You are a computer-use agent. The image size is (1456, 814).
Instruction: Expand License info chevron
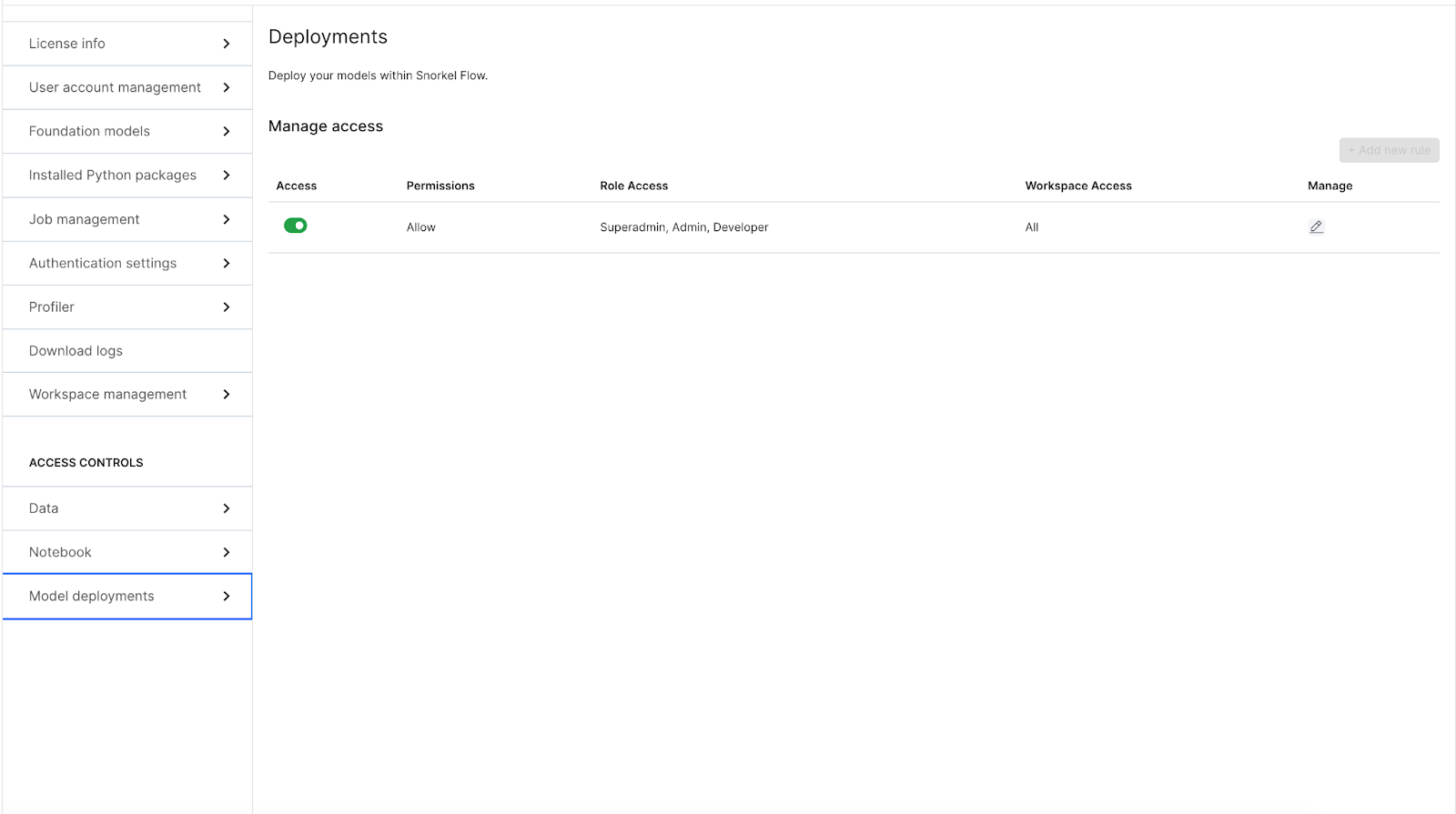click(x=227, y=44)
